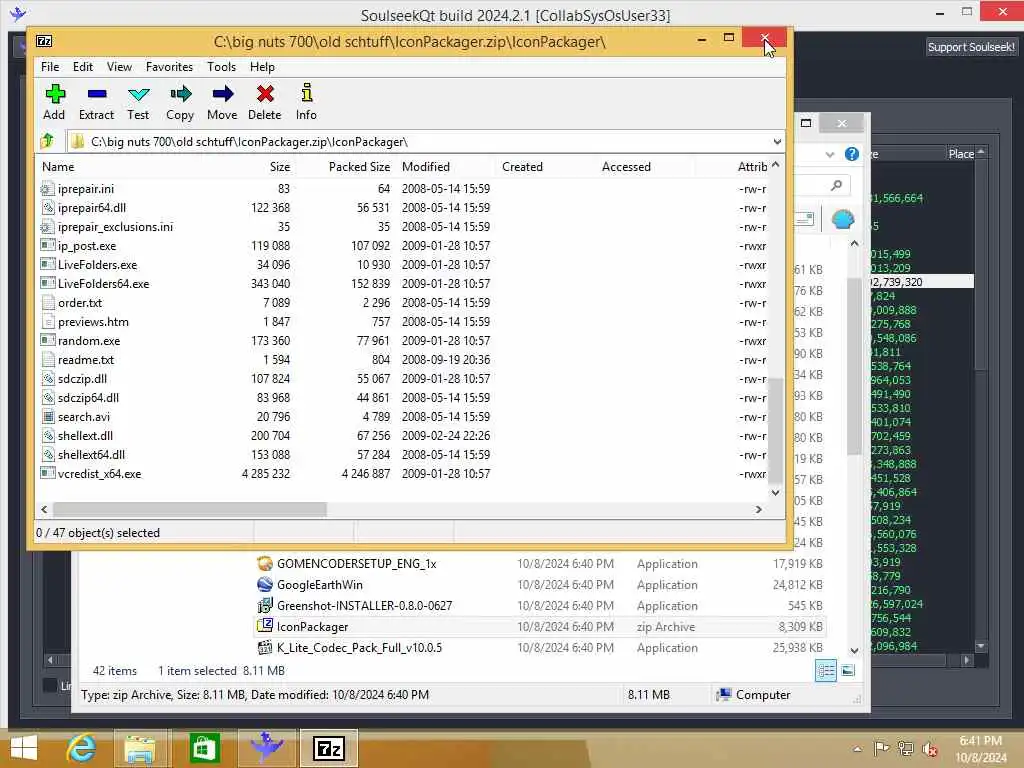Click the Explorer search magnifier icon

pos(837,185)
